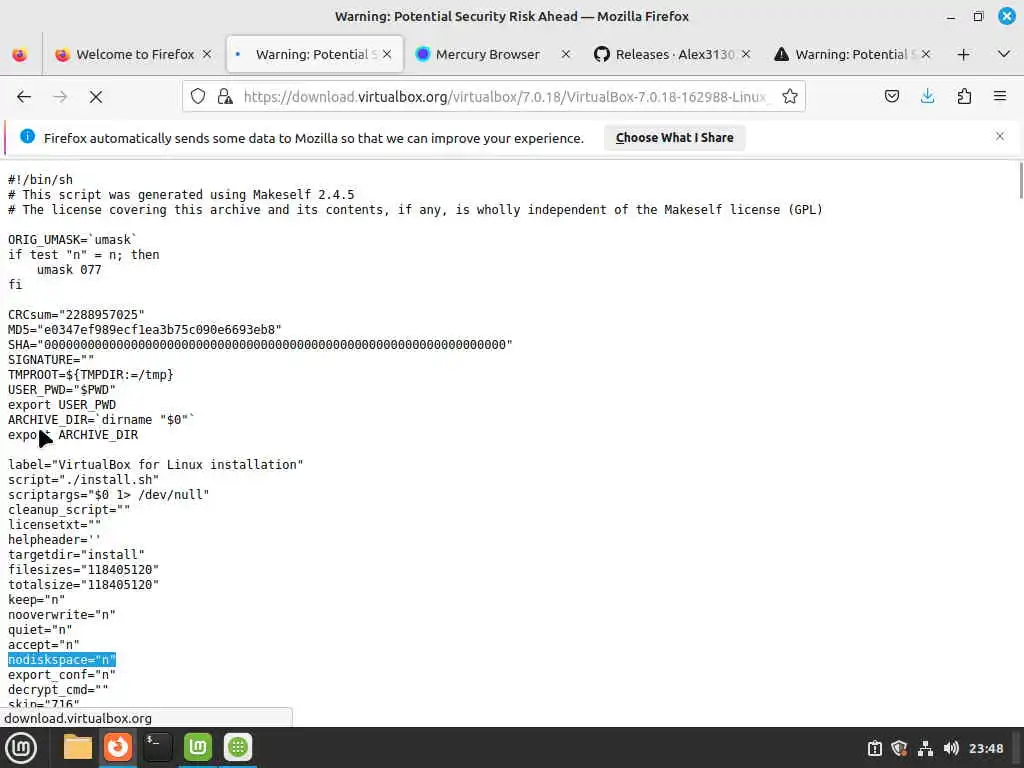Go back to the previous page
Image resolution: width=1024 pixels, height=768 pixels.
click(x=24, y=97)
